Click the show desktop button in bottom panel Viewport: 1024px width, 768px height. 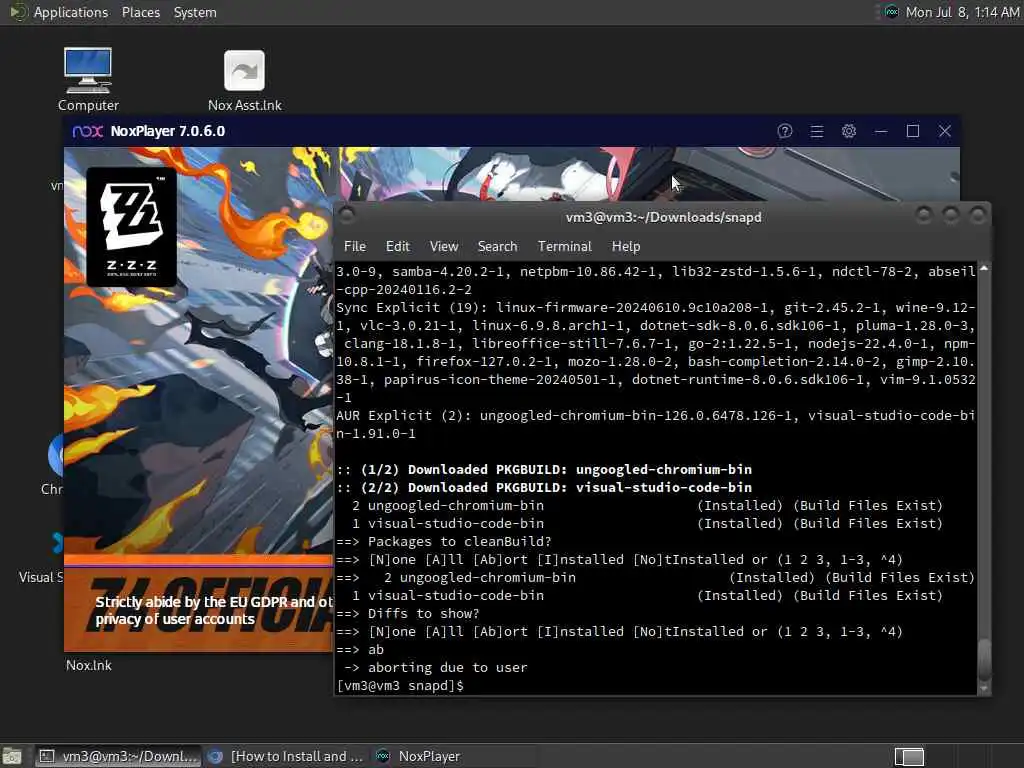[x=12, y=756]
